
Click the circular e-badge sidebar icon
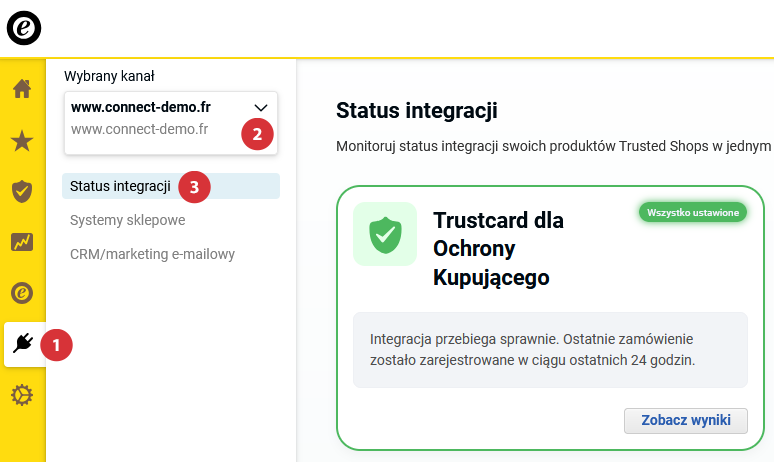[x=22, y=293]
